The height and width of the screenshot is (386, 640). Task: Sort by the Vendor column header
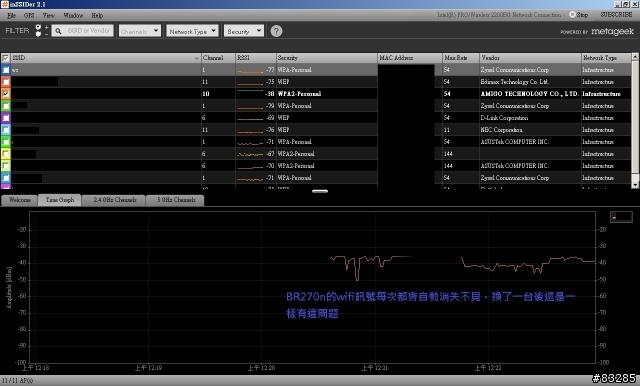pyautogui.click(x=530, y=58)
